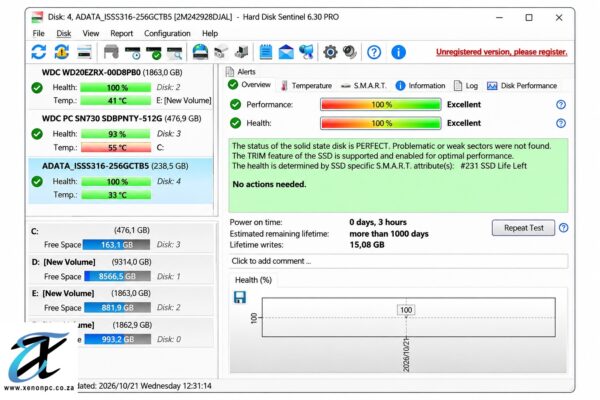Click the computer tower toolbar icon
Image resolution: width=600 pixels, height=400 pixels.
[x=241, y=52]
